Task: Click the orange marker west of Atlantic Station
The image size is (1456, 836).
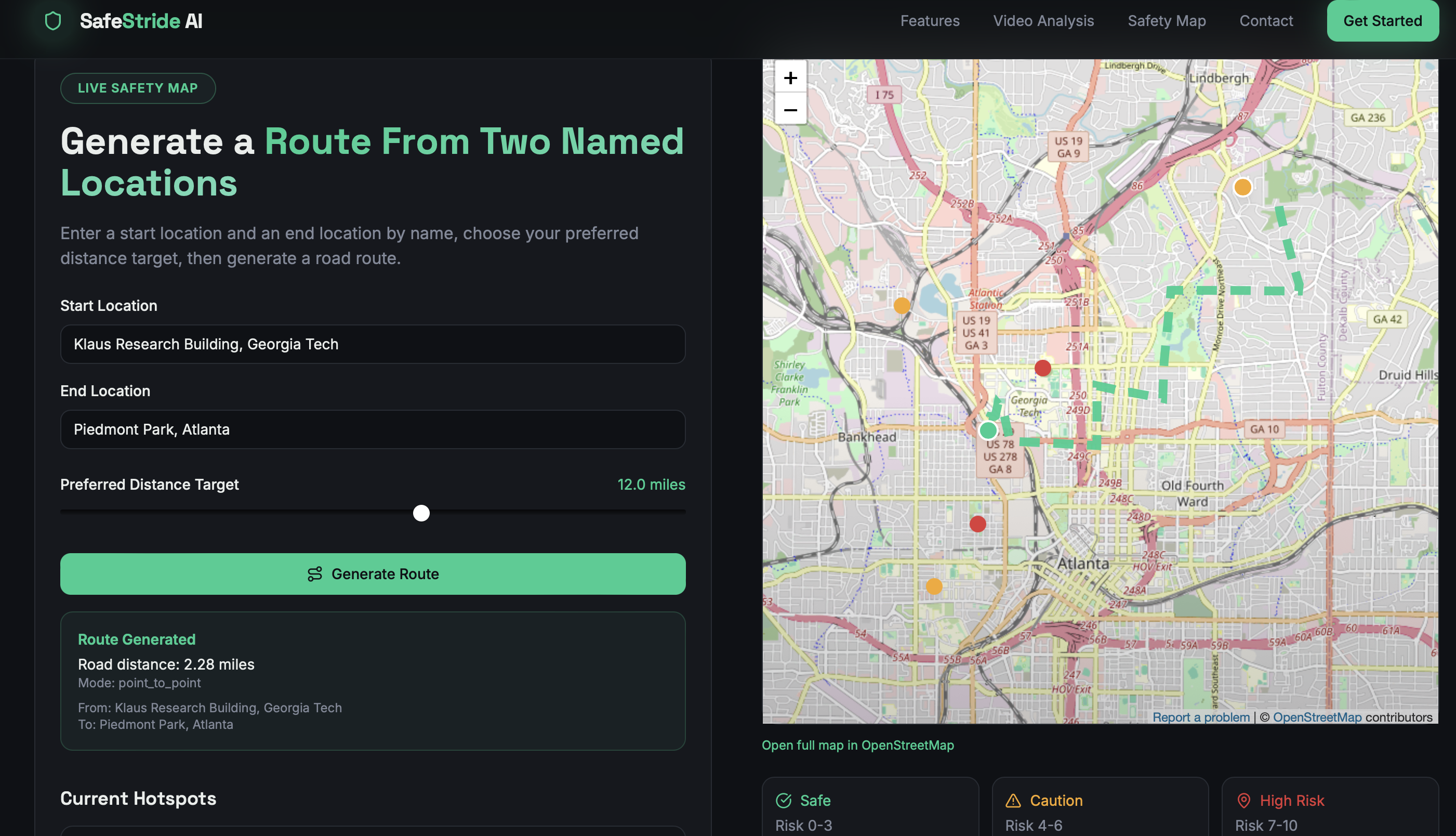Action: pos(901,306)
